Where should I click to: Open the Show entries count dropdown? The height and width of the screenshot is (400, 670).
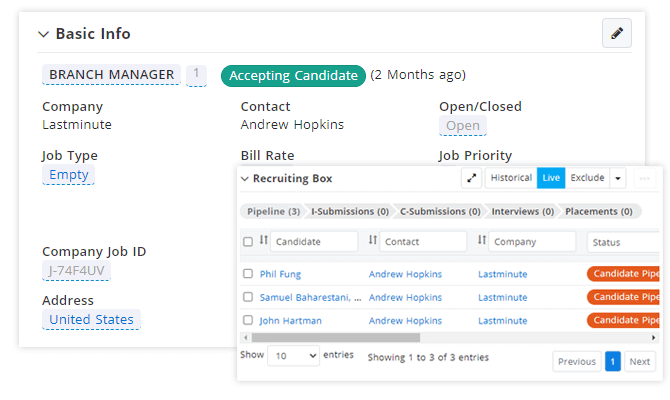point(293,356)
